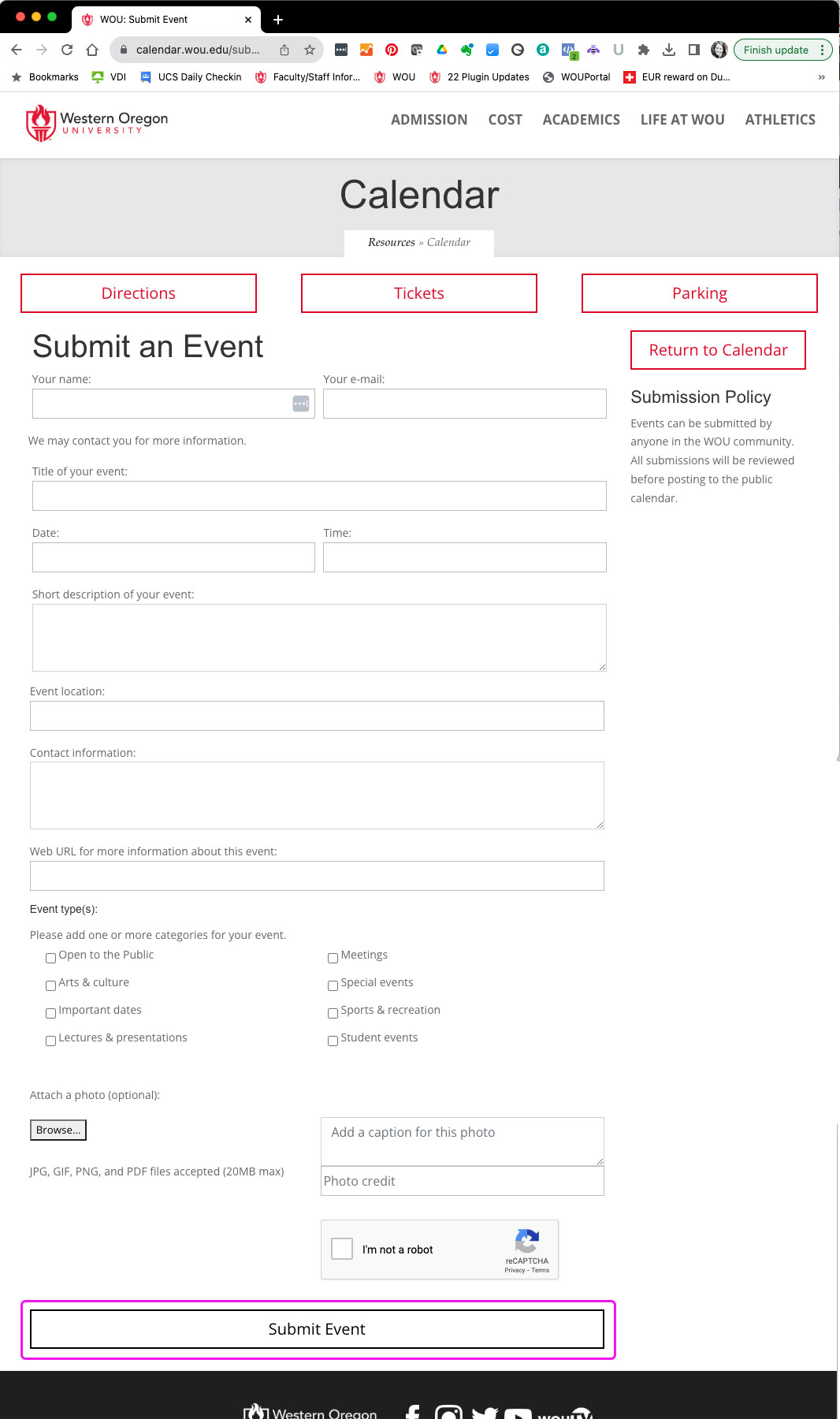This screenshot has width=840, height=1419.
Task: Tick the Sports & recreation checkbox
Action: (333, 1013)
